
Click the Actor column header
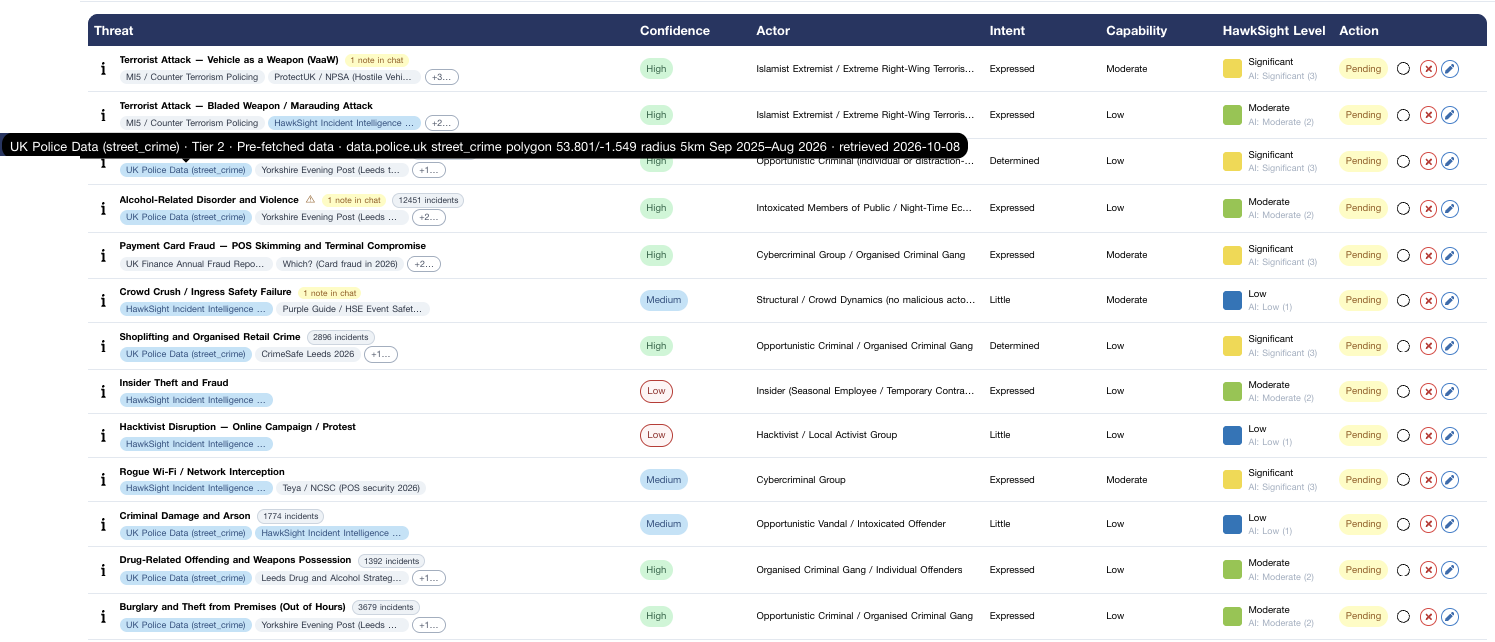click(x=773, y=31)
